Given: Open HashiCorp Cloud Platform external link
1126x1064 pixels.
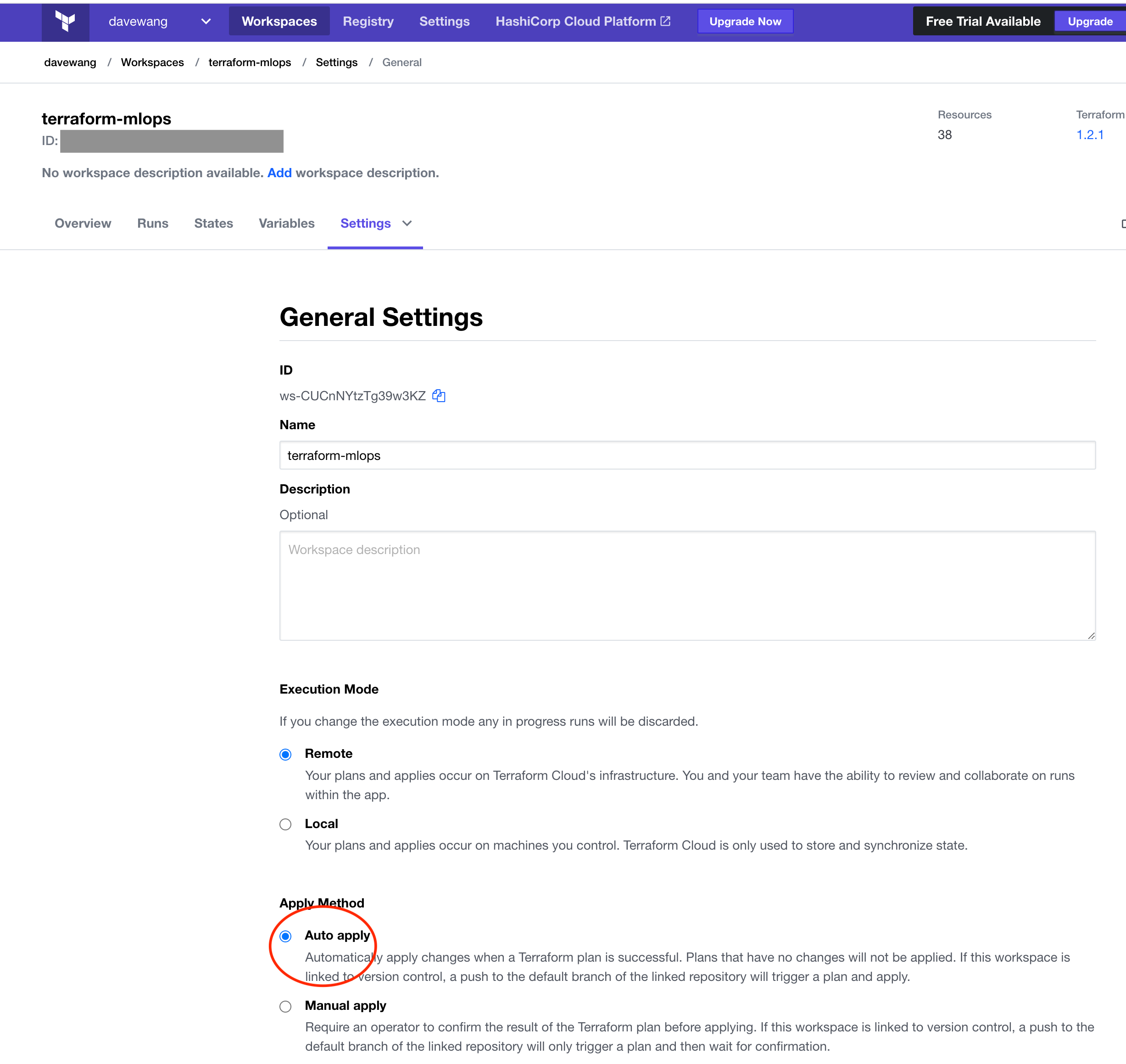Looking at the screenshot, I should [583, 22].
